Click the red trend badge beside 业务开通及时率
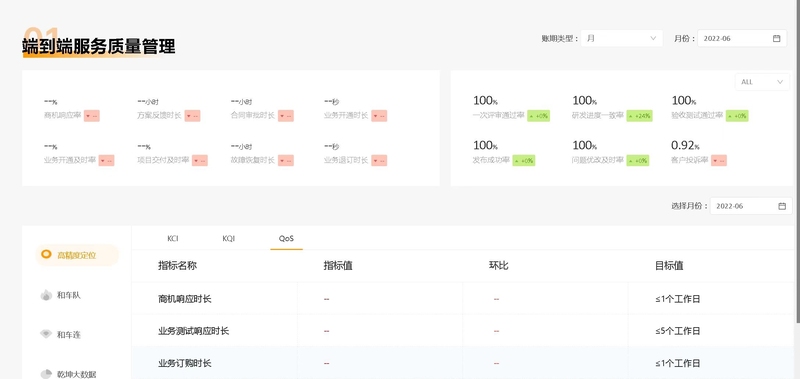Screen dimensions: 800x379 coord(106,160)
